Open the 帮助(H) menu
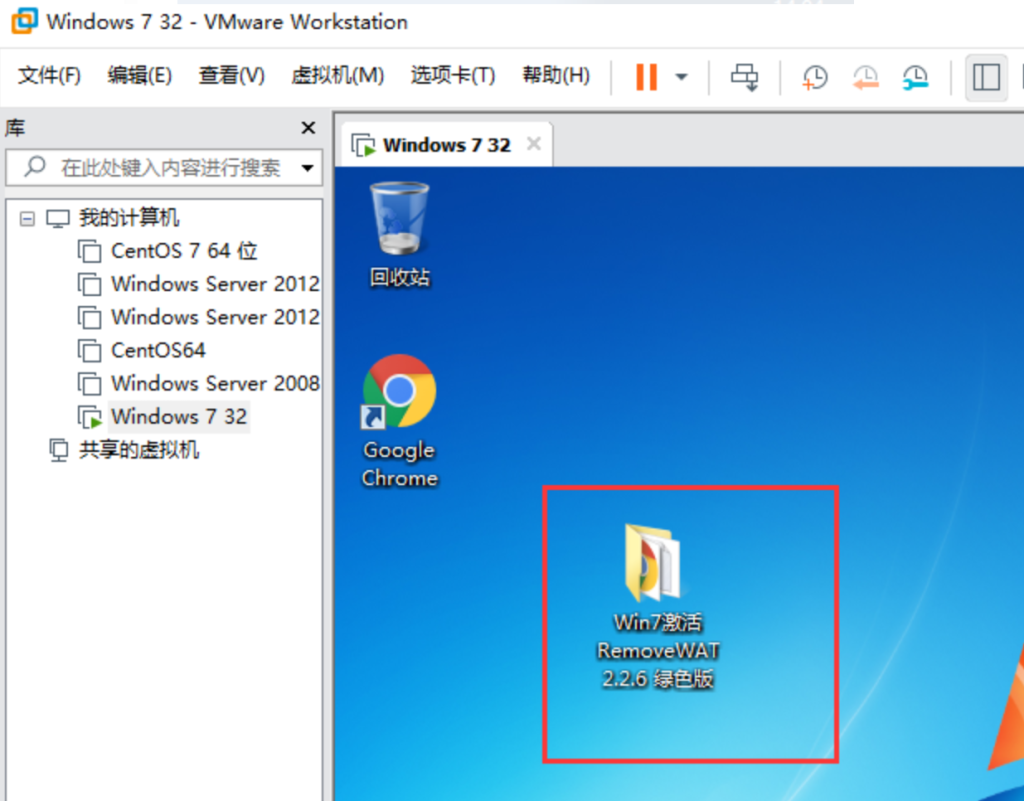Image resolution: width=1024 pixels, height=801 pixels. (556, 76)
